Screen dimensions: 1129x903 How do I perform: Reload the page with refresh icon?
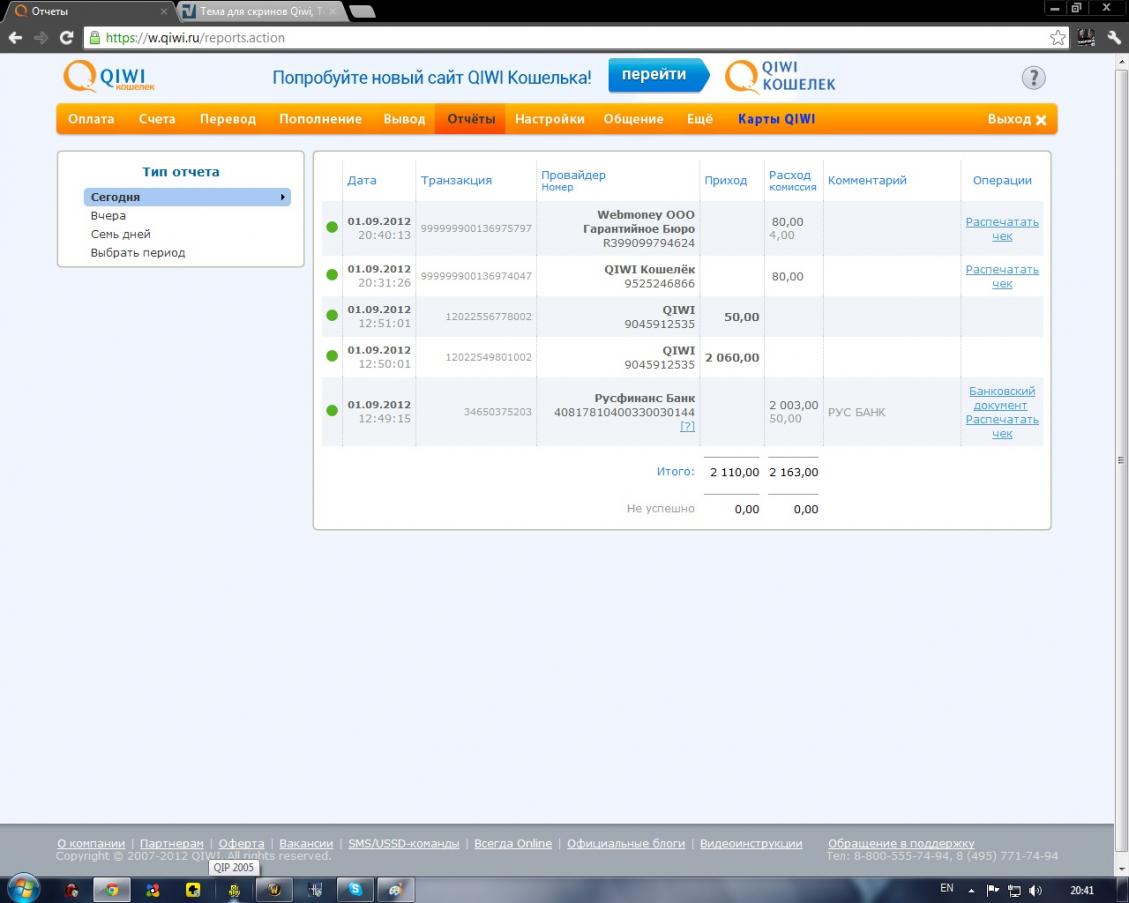[x=66, y=38]
